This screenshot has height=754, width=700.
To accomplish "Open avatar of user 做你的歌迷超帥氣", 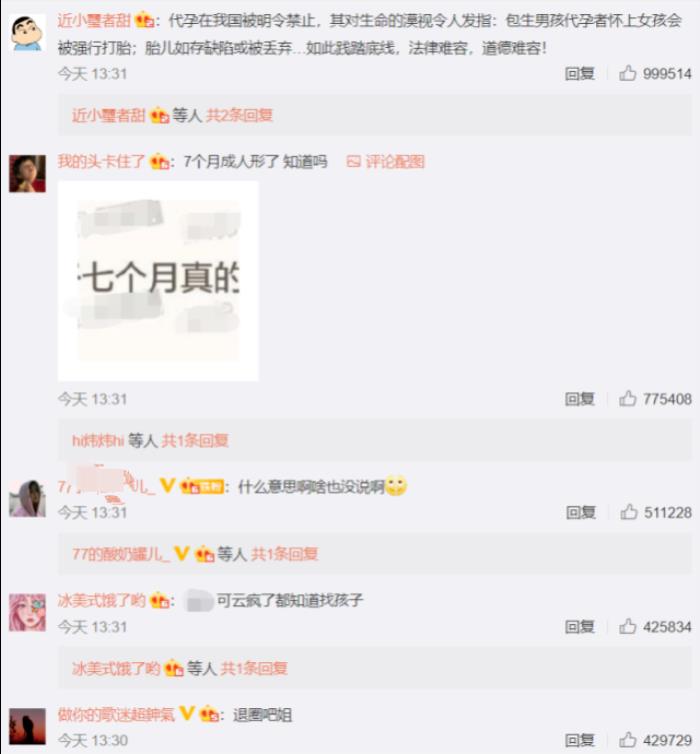I will [x=27, y=726].
